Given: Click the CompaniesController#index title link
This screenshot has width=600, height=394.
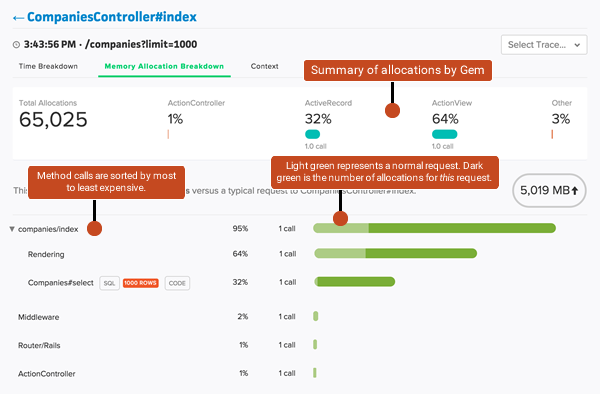Looking at the screenshot, I should 112,17.
